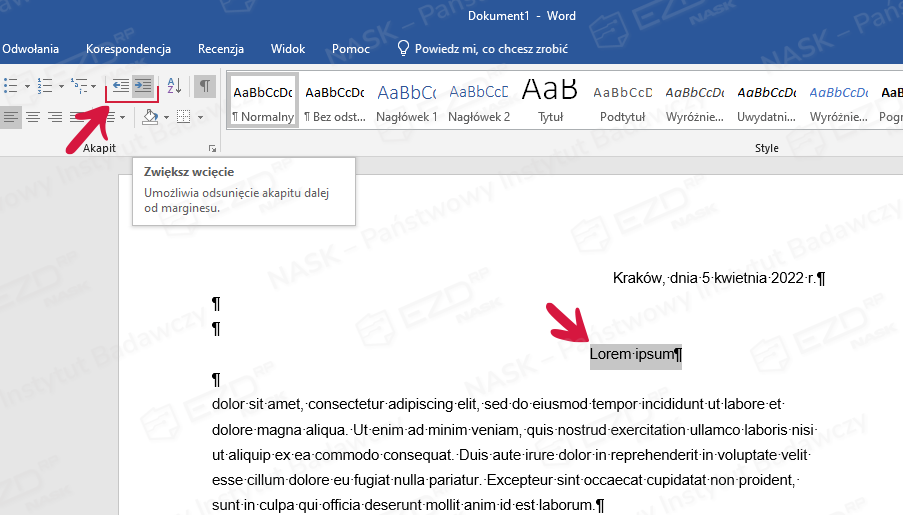The height and width of the screenshot is (515, 903).
Task: Open the shading color dropdown arrow
Action: [x=166, y=117]
